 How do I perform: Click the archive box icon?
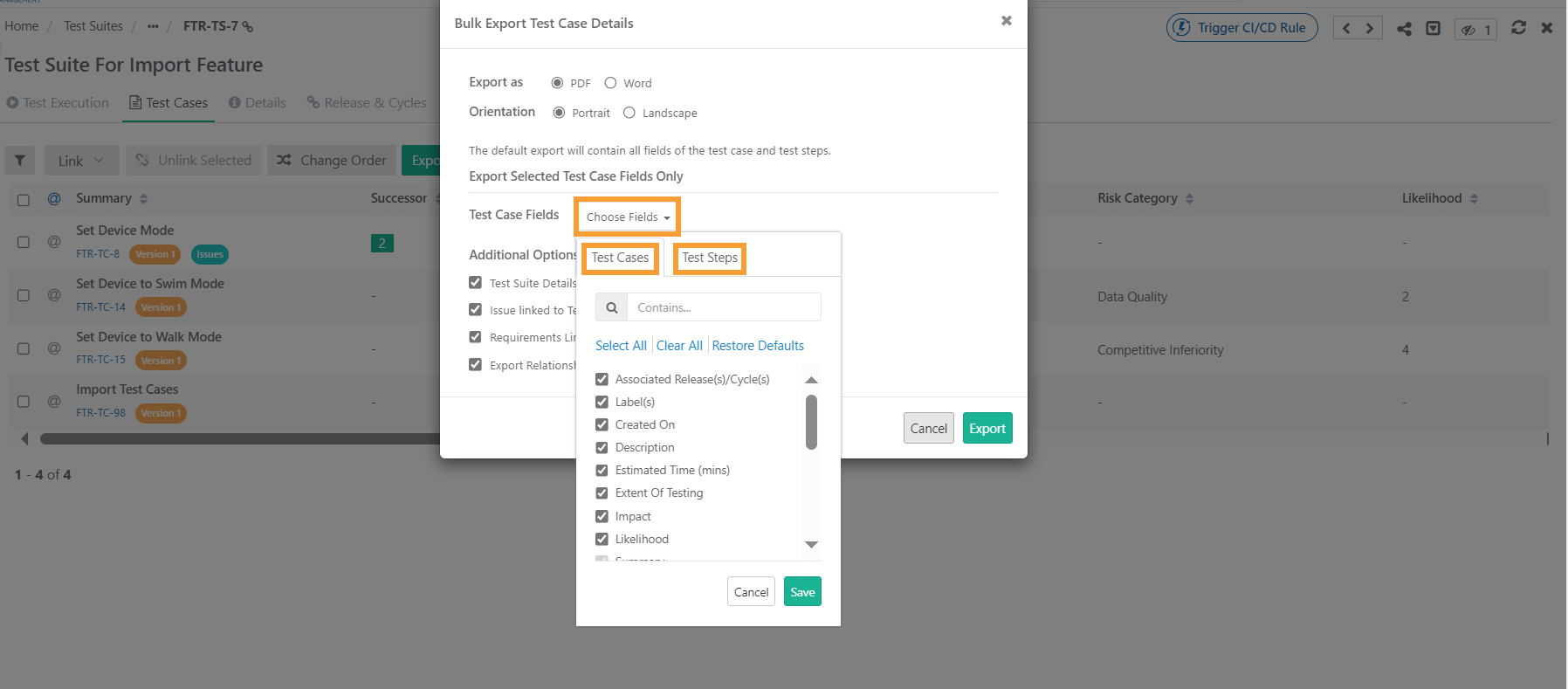pos(1433,29)
